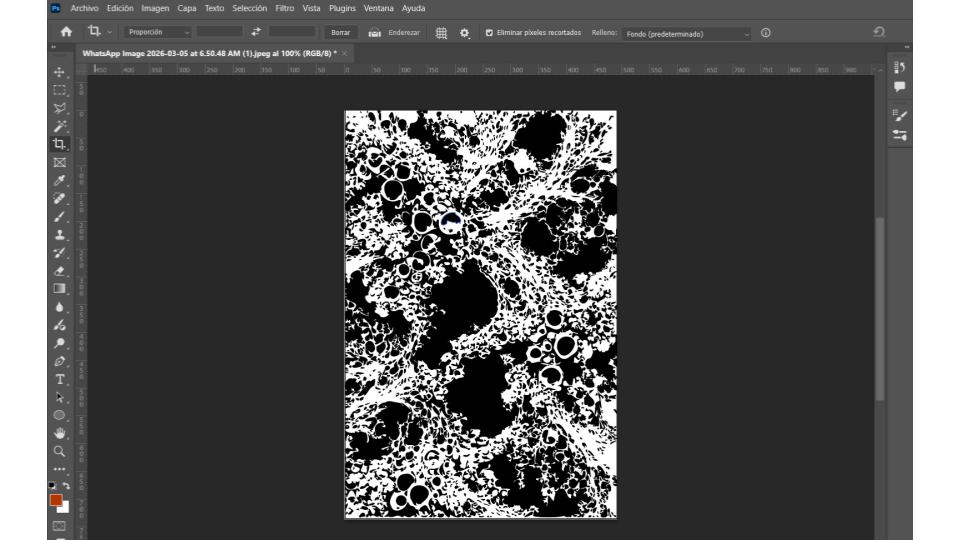This screenshot has width=960, height=540.
Task: Open the Ayuda menu
Action: [413, 9]
